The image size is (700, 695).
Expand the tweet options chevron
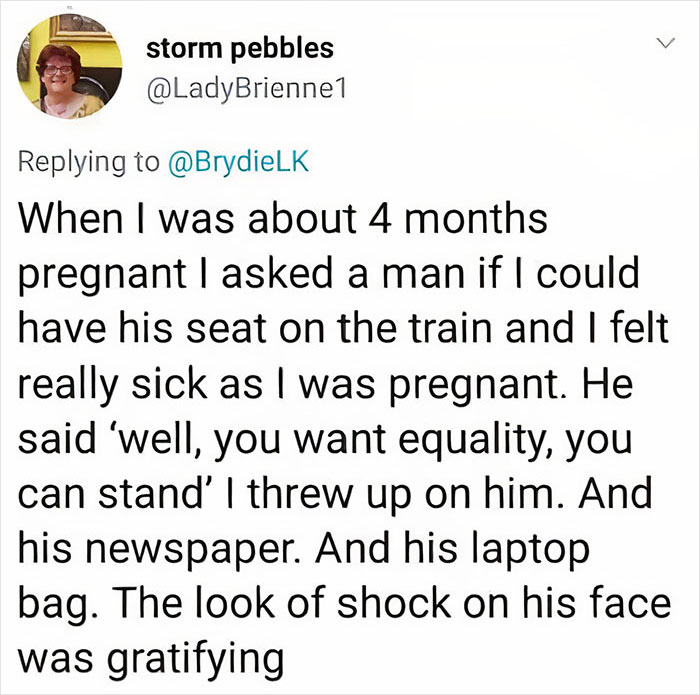click(x=661, y=44)
